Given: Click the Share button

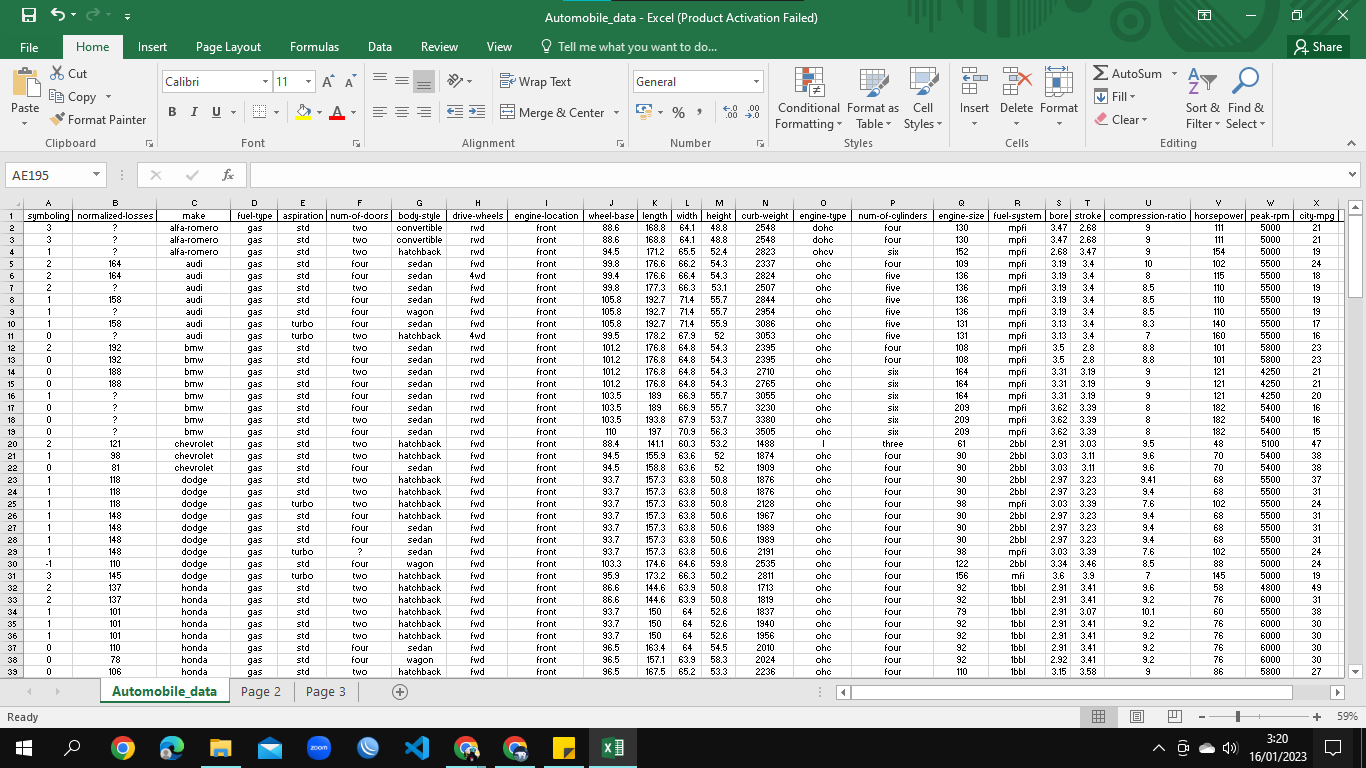Looking at the screenshot, I should (x=1317, y=47).
